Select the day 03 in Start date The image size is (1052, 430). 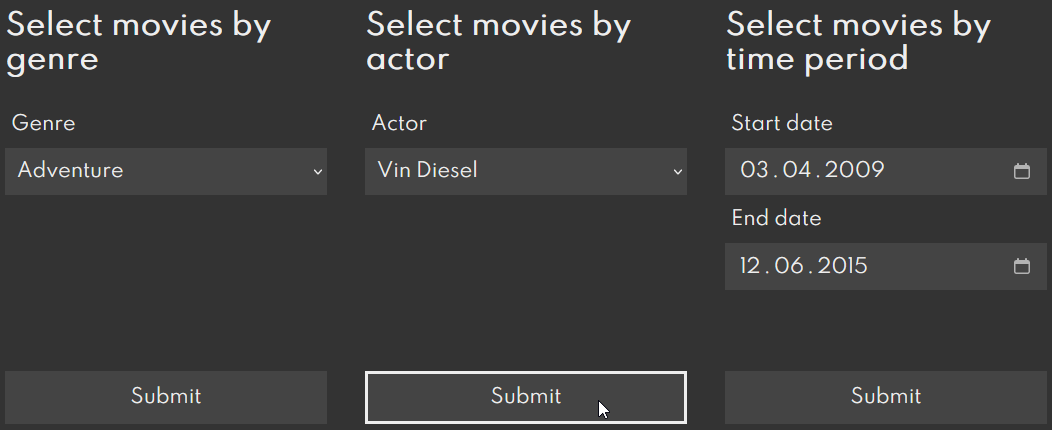tap(753, 170)
